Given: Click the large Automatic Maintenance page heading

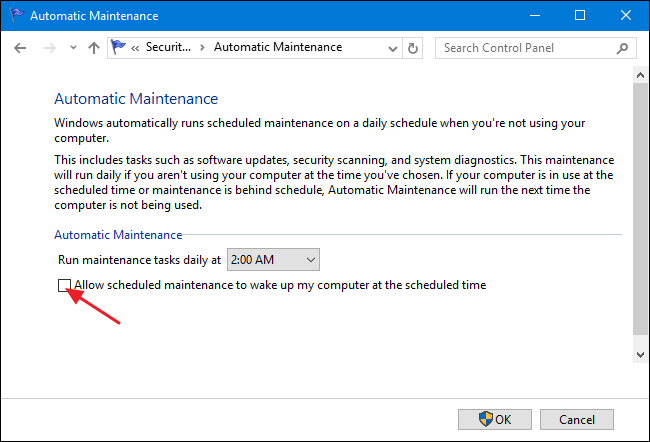Looking at the screenshot, I should (x=136, y=99).
